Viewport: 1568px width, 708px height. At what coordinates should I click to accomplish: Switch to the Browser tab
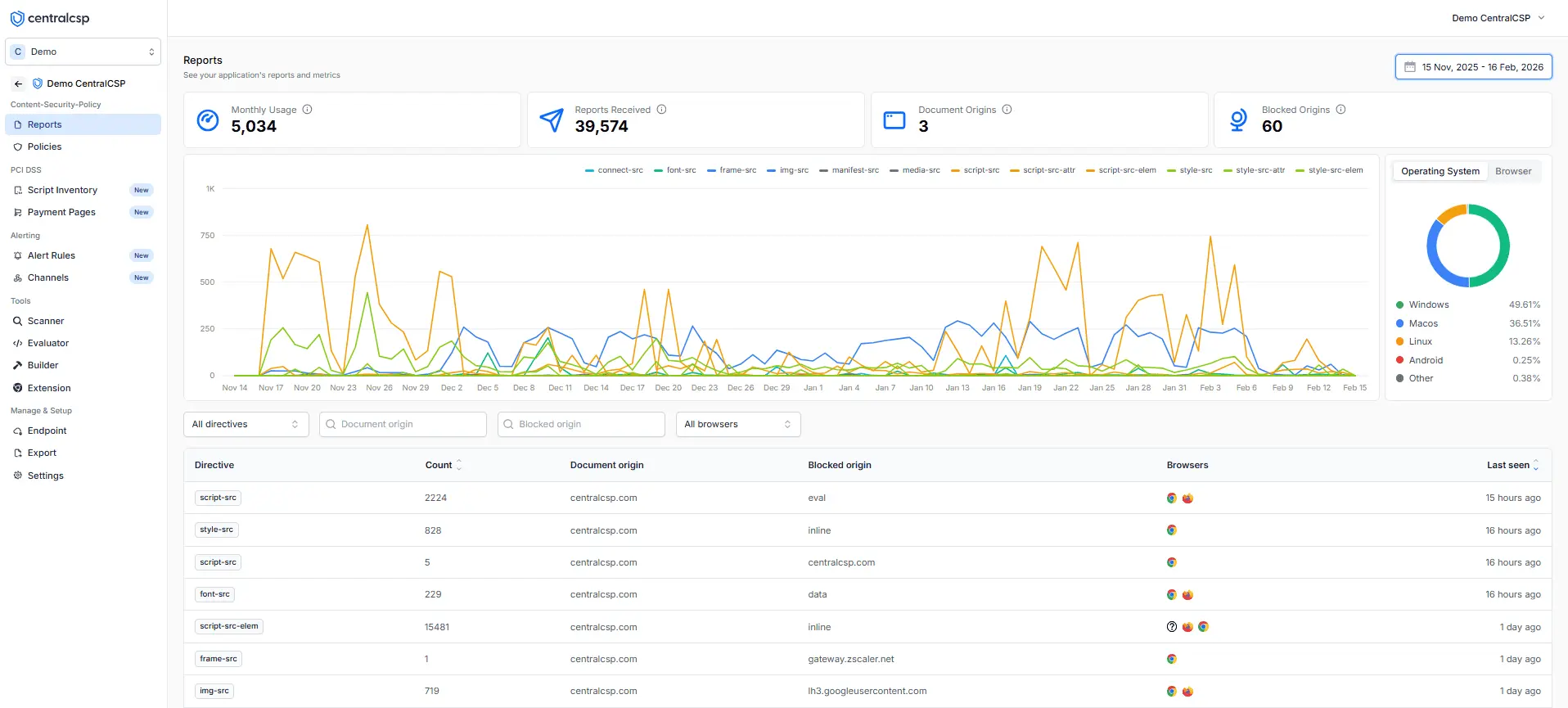point(1513,171)
